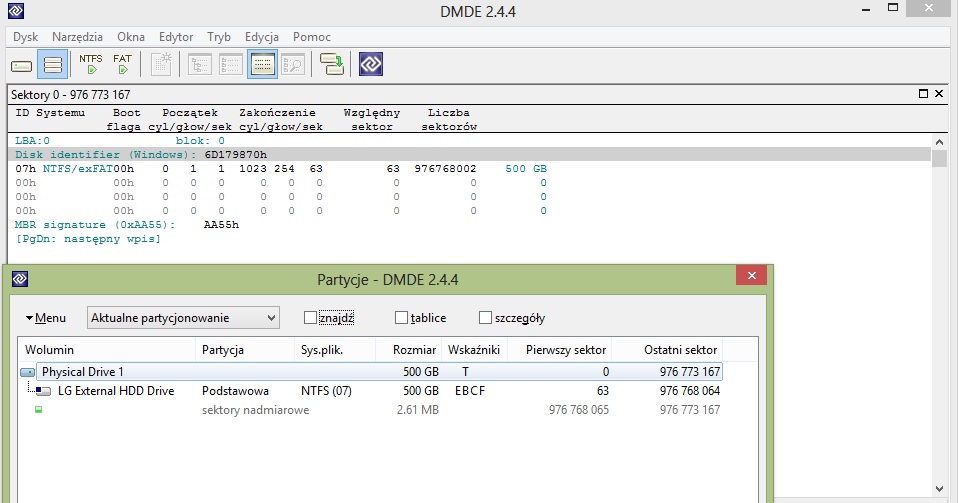
Task: Click the greyed file list toolbar icon
Action: click(231, 64)
